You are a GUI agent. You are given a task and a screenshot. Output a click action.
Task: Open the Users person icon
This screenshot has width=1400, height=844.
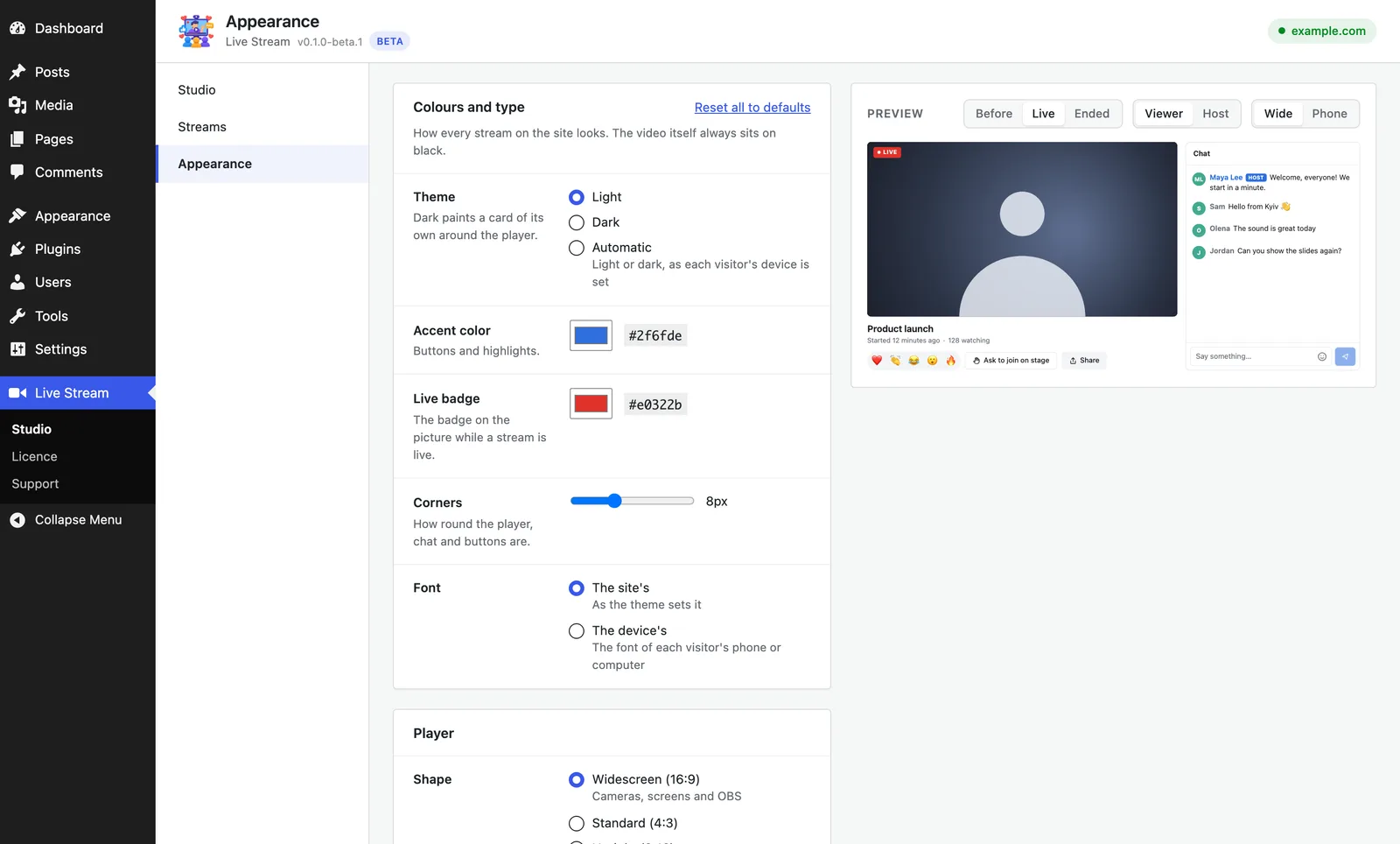click(17, 282)
